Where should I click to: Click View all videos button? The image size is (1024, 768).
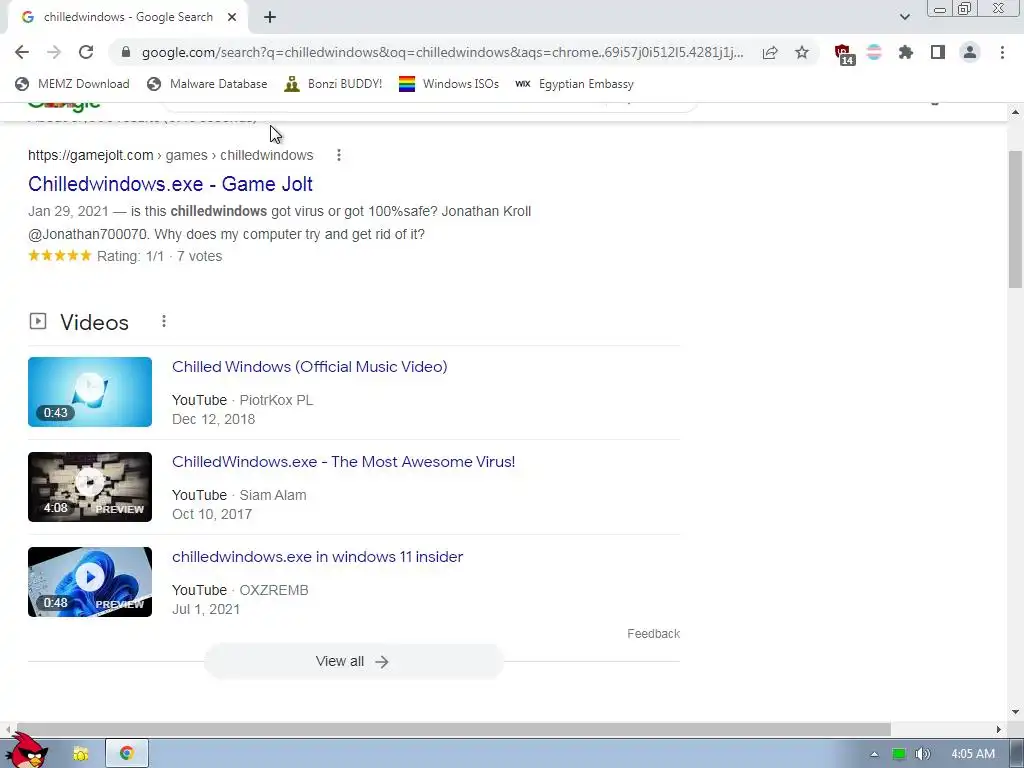(353, 662)
